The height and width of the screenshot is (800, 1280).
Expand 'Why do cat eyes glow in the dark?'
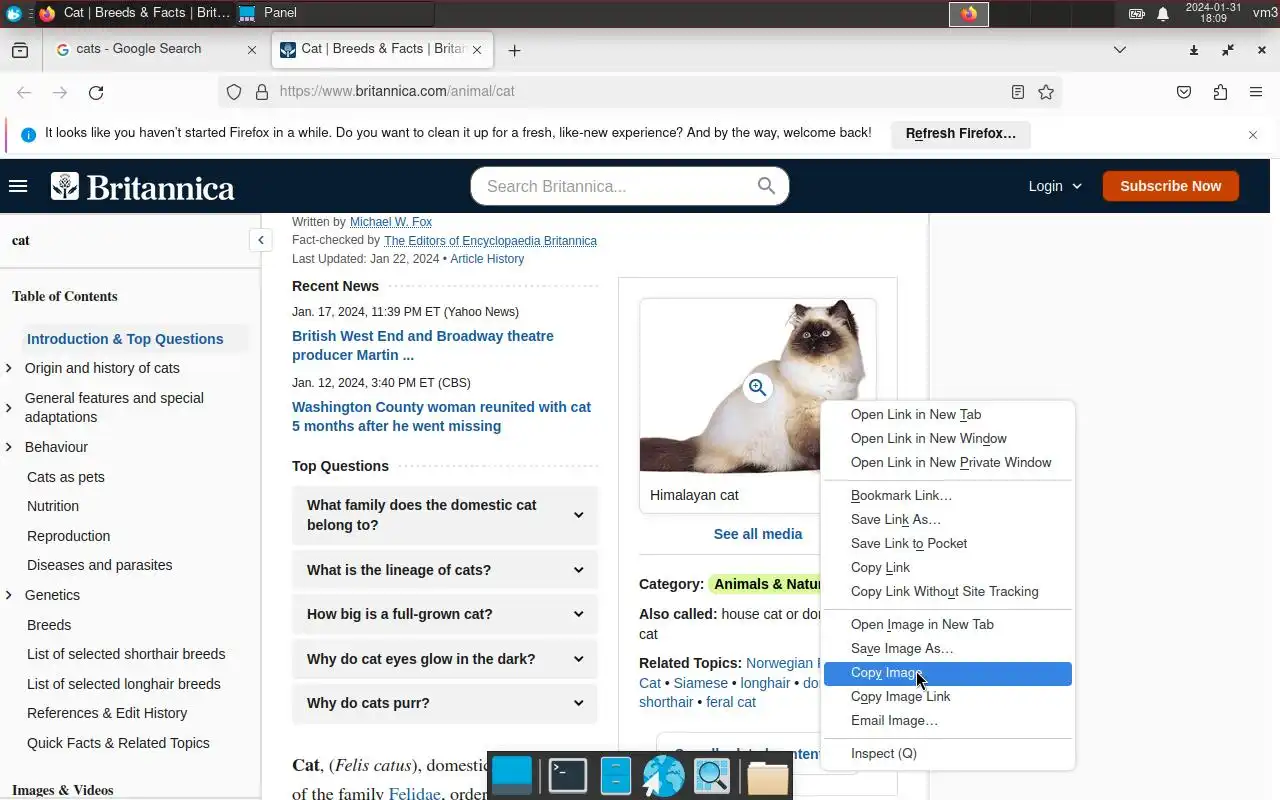[445, 659]
